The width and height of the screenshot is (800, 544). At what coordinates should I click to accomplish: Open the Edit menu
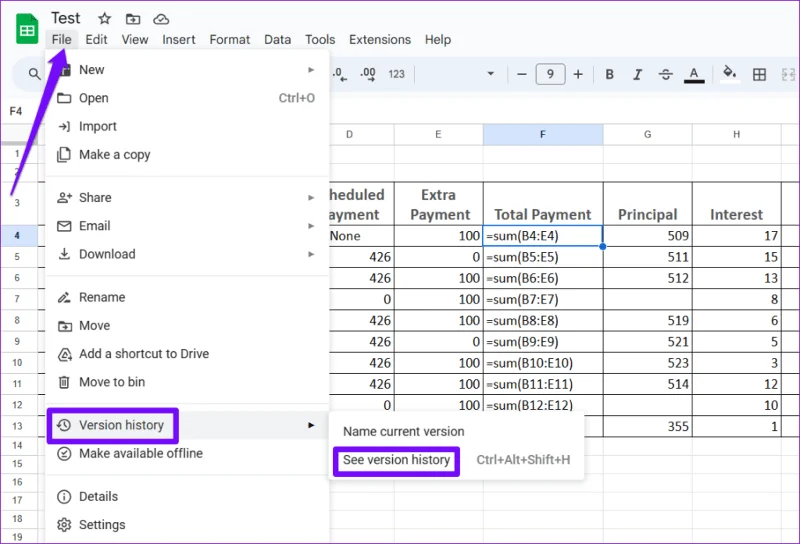[96, 39]
